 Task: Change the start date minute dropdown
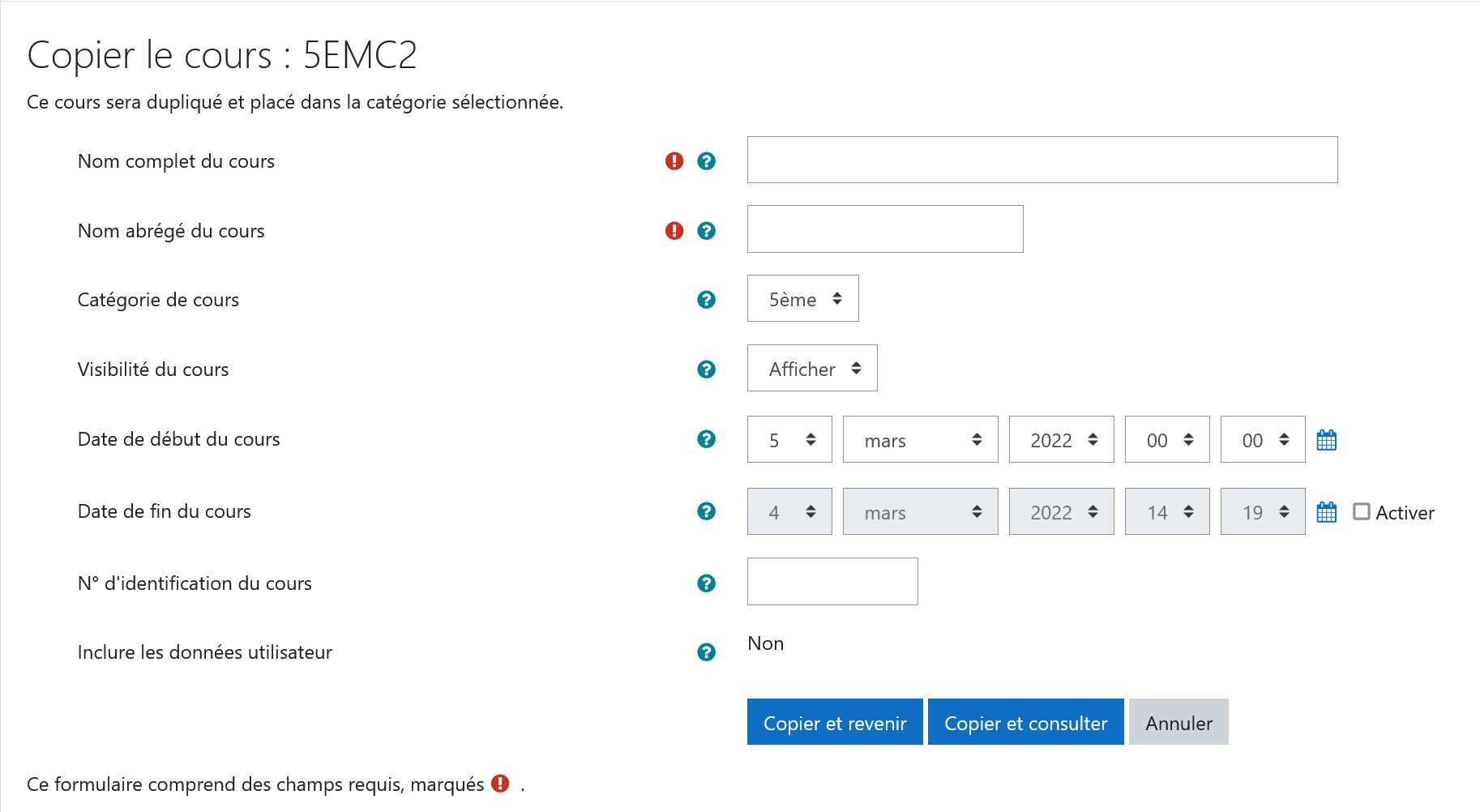(1263, 439)
